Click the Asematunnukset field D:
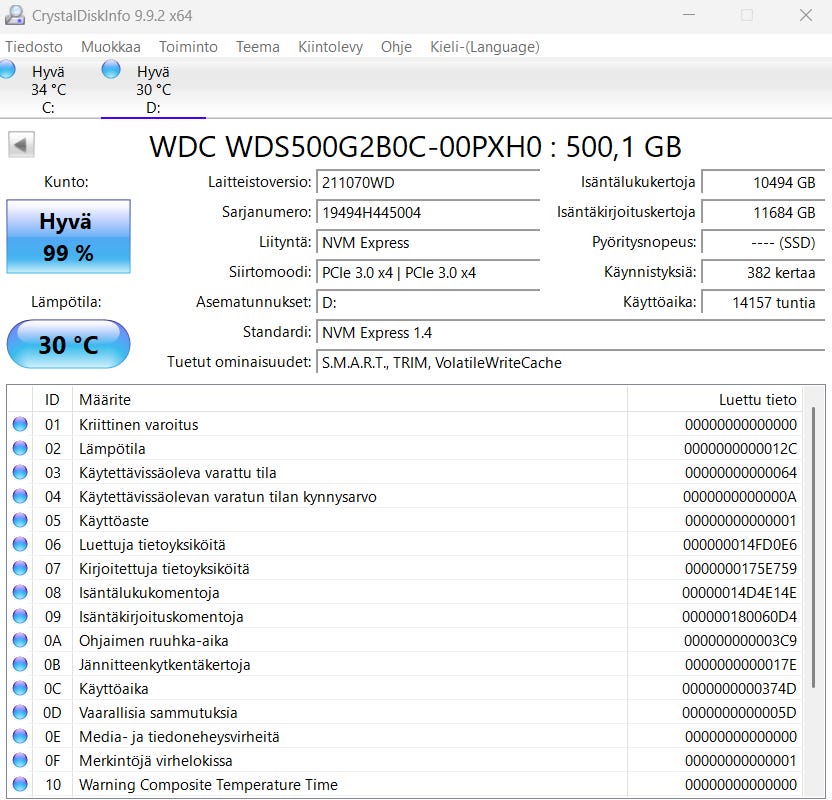Screen dimensions: 832x800 point(428,302)
